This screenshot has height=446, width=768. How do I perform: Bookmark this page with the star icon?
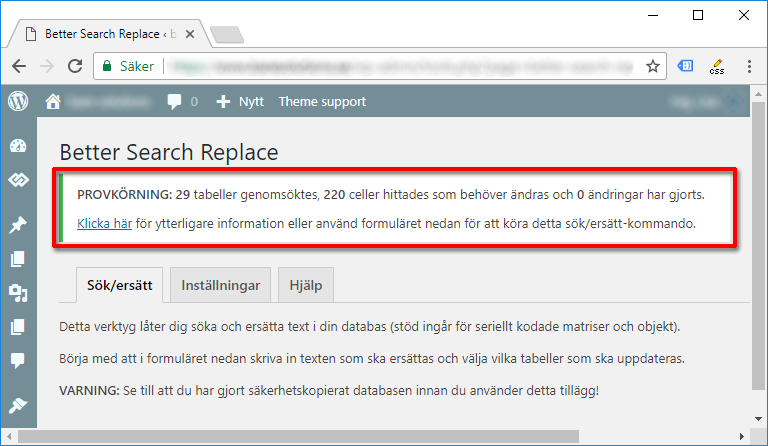[652, 66]
